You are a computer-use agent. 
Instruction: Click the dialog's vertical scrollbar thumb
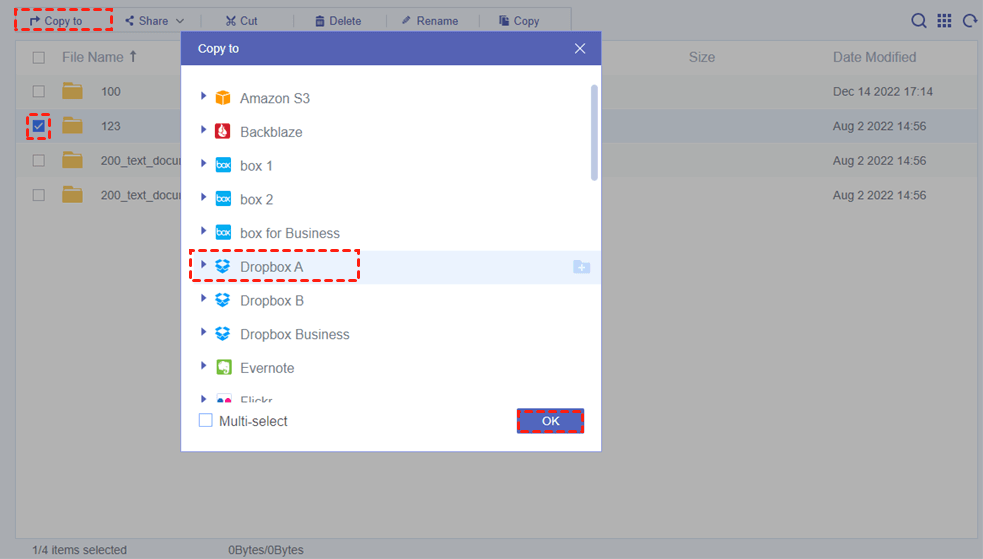(x=594, y=133)
